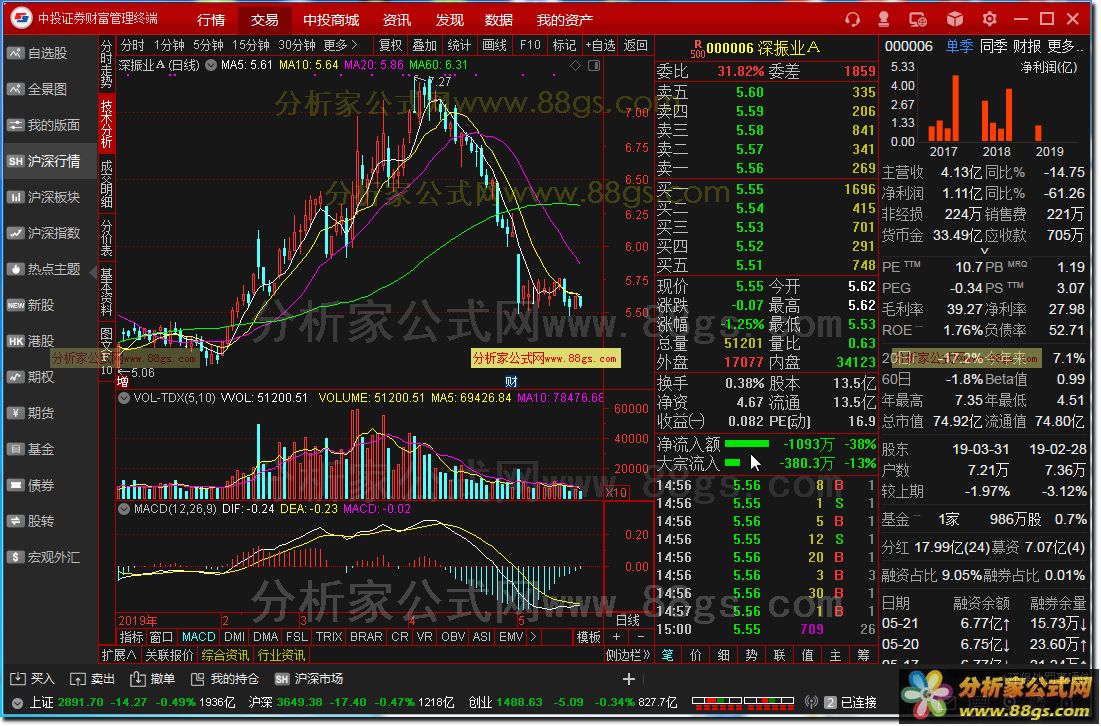
Task: Toggle 单季 single-quarter view
Action: pyautogui.click(x=960, y=46)
